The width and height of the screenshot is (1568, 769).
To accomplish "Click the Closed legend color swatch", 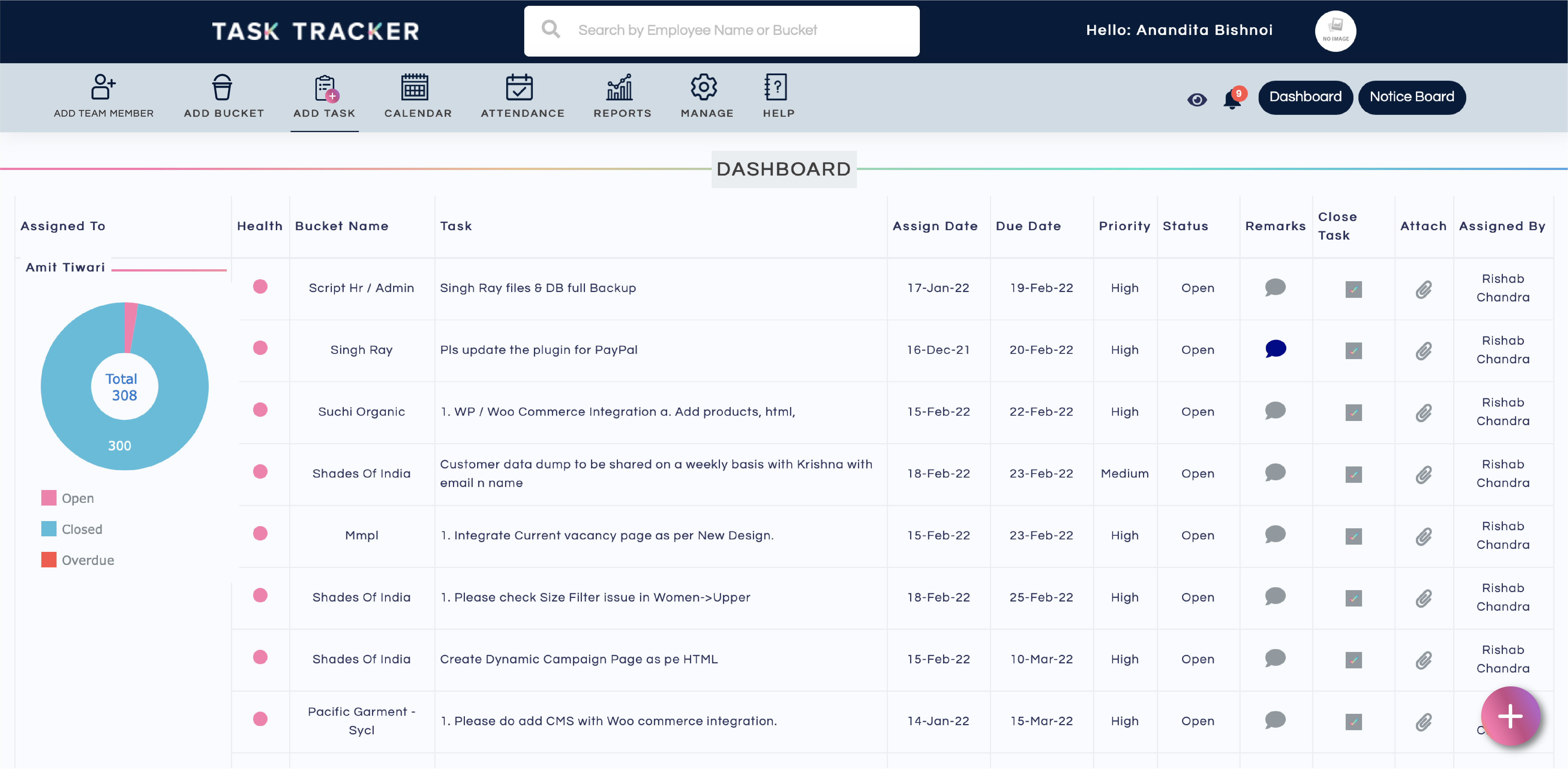I will 49,529.
